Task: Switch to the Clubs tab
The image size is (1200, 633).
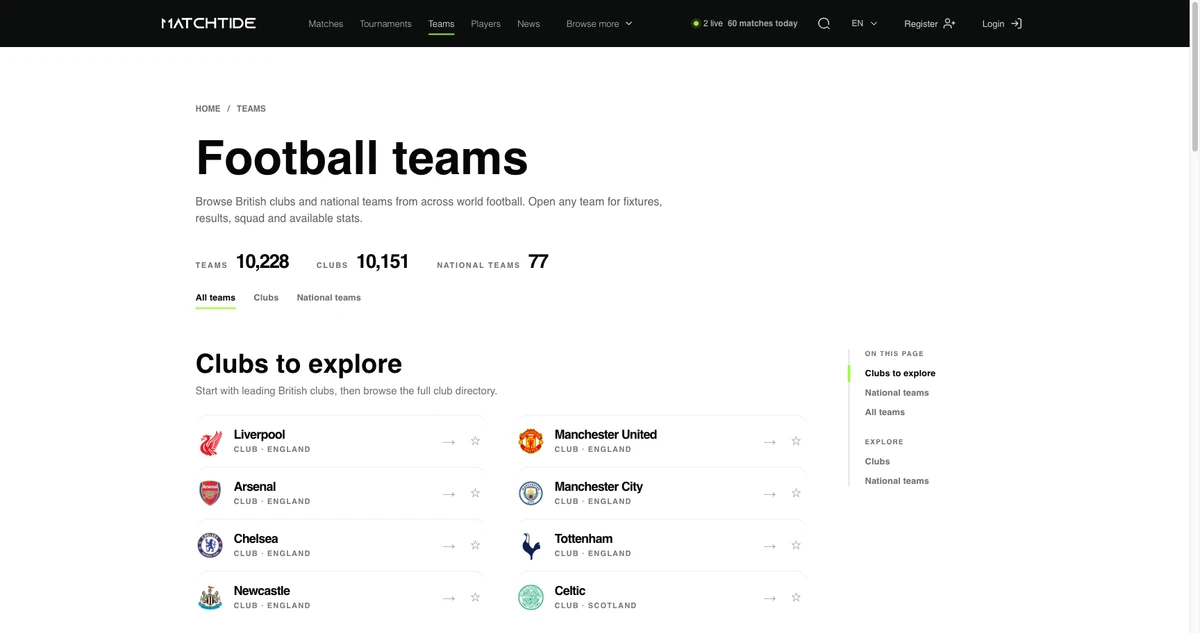Action: [266, 298]
